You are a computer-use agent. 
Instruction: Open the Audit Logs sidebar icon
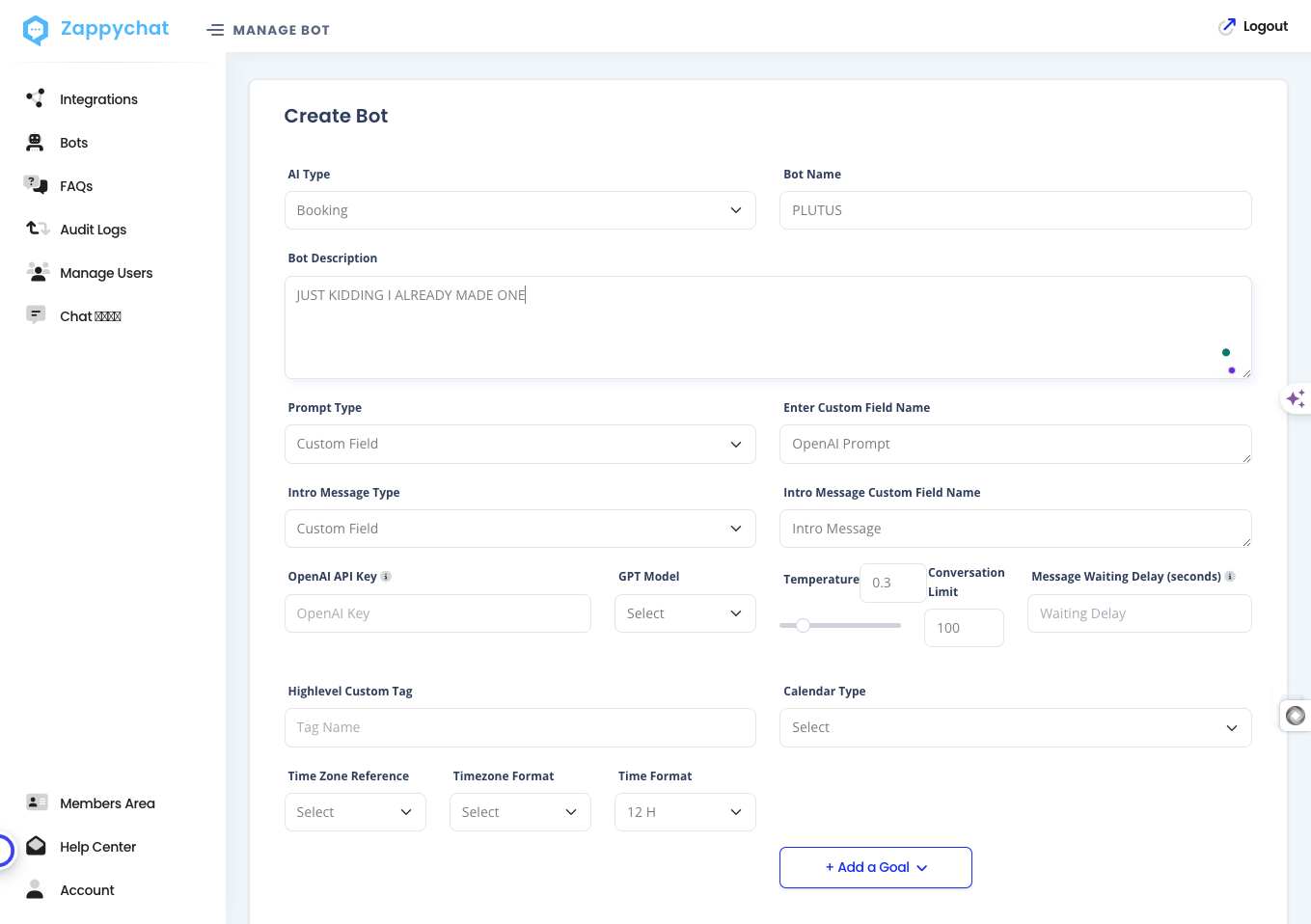coord(38,229)
